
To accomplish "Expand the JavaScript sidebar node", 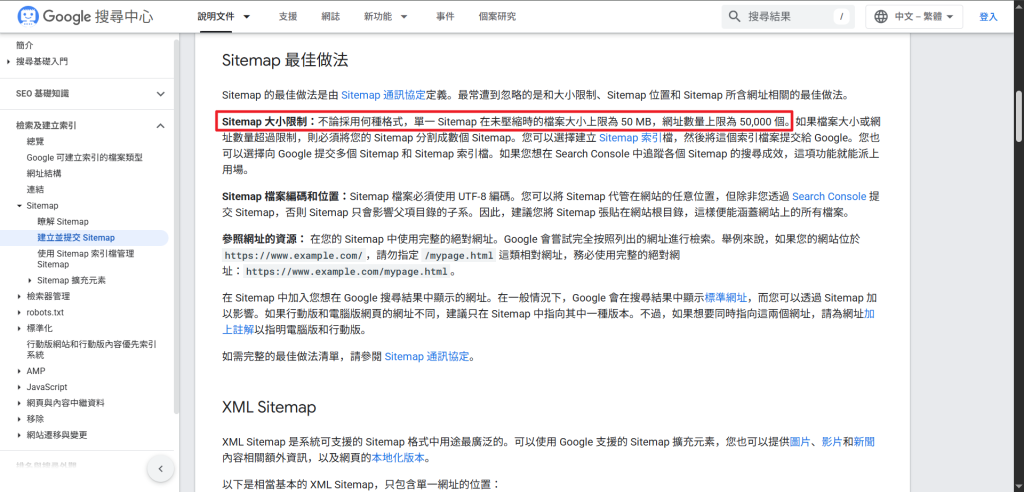I will [20, 387].
